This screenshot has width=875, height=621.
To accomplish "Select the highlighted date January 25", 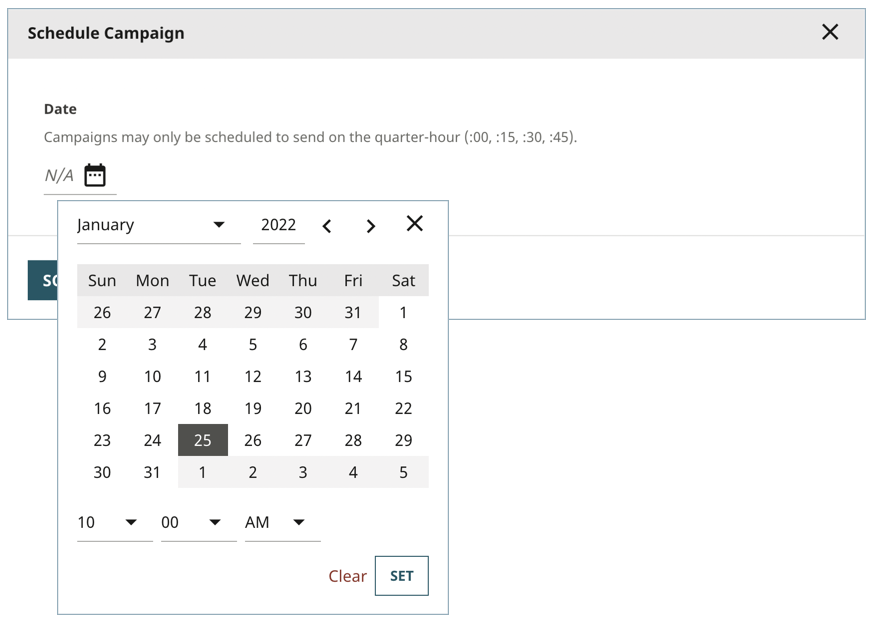I will (x=202, y=440).
